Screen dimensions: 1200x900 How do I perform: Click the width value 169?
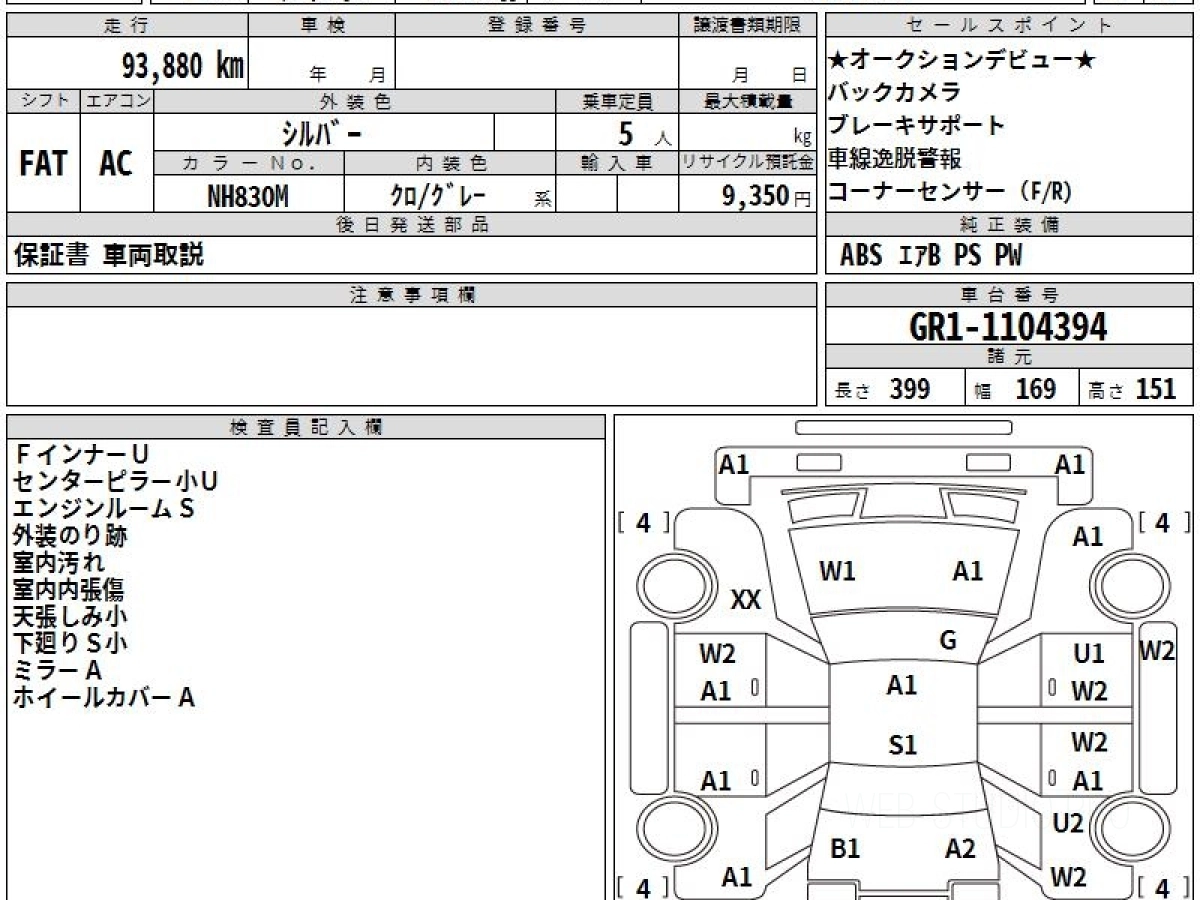point(1036,389)
